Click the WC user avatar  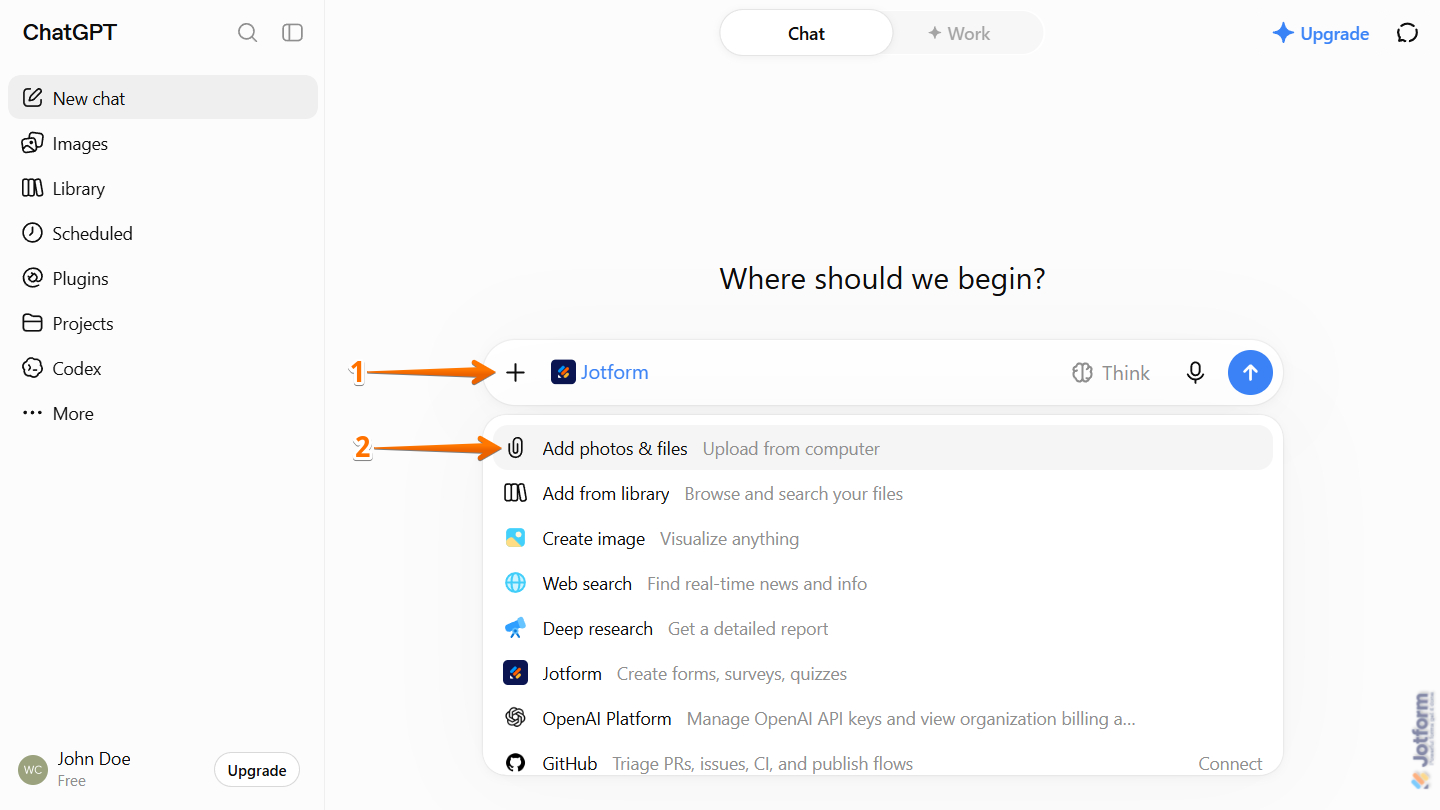(33, 770)
